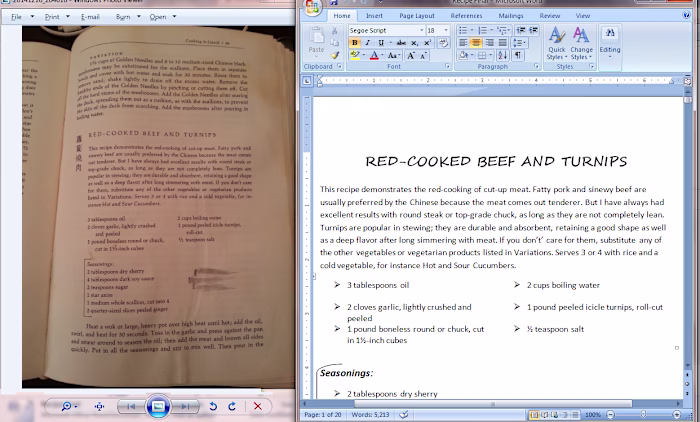Click the zoom out minus button
This screenshot has height=422, width=700.
tap(610, 415)
